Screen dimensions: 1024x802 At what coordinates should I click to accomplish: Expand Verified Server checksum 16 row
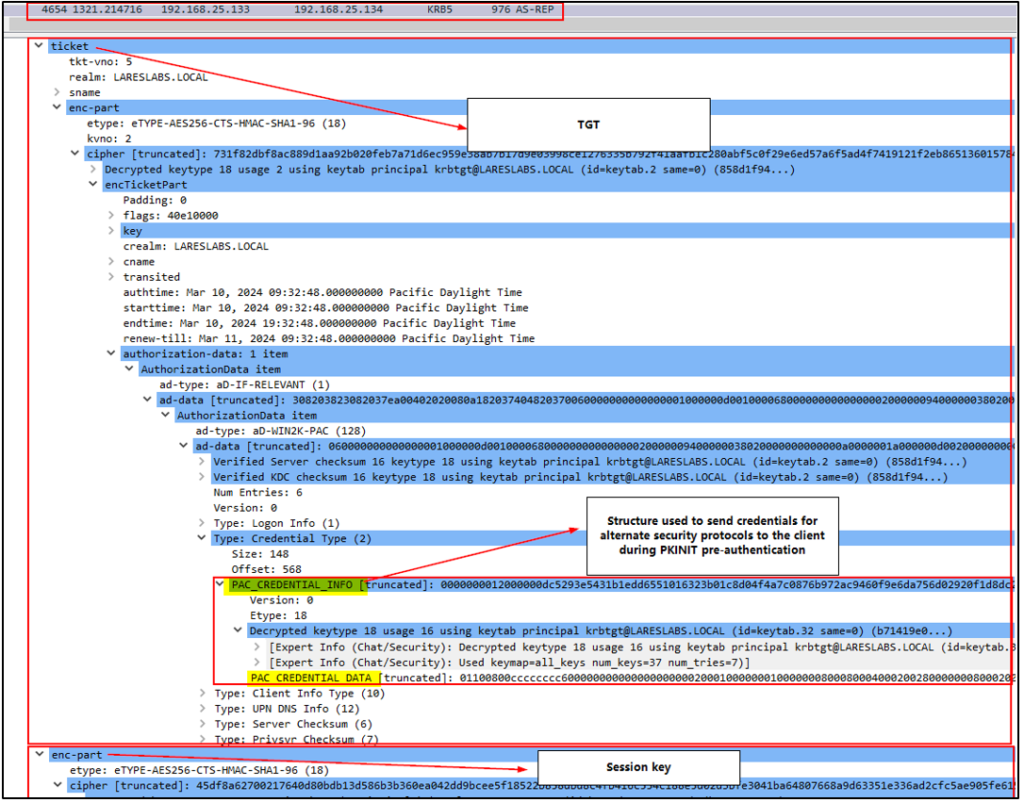click(x=202, y=461)
